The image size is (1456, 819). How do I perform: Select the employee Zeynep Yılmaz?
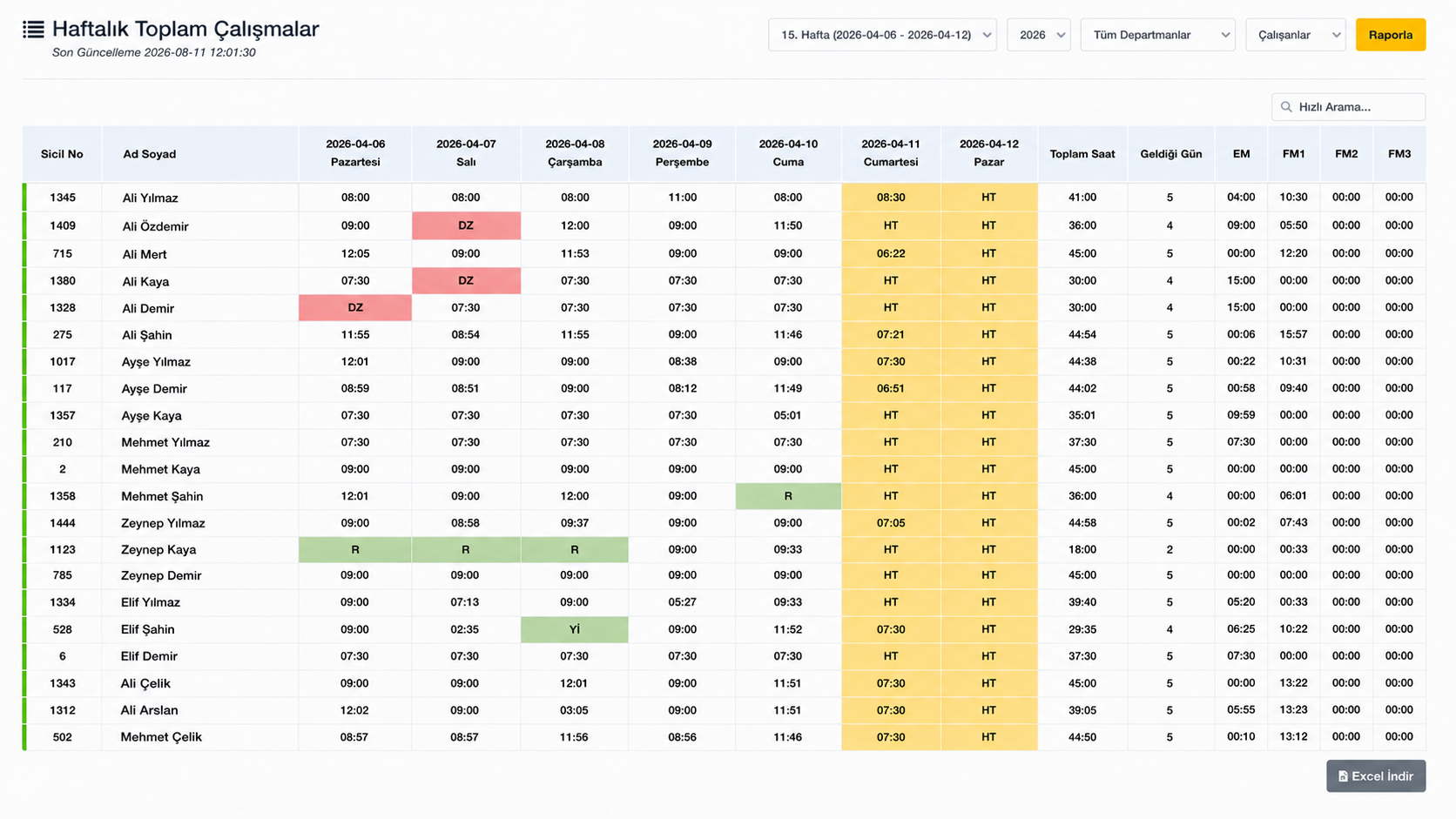click(x=163, y=524)
